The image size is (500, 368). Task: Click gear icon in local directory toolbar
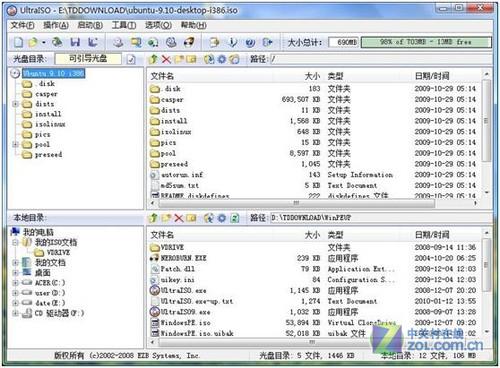[222, 218]
